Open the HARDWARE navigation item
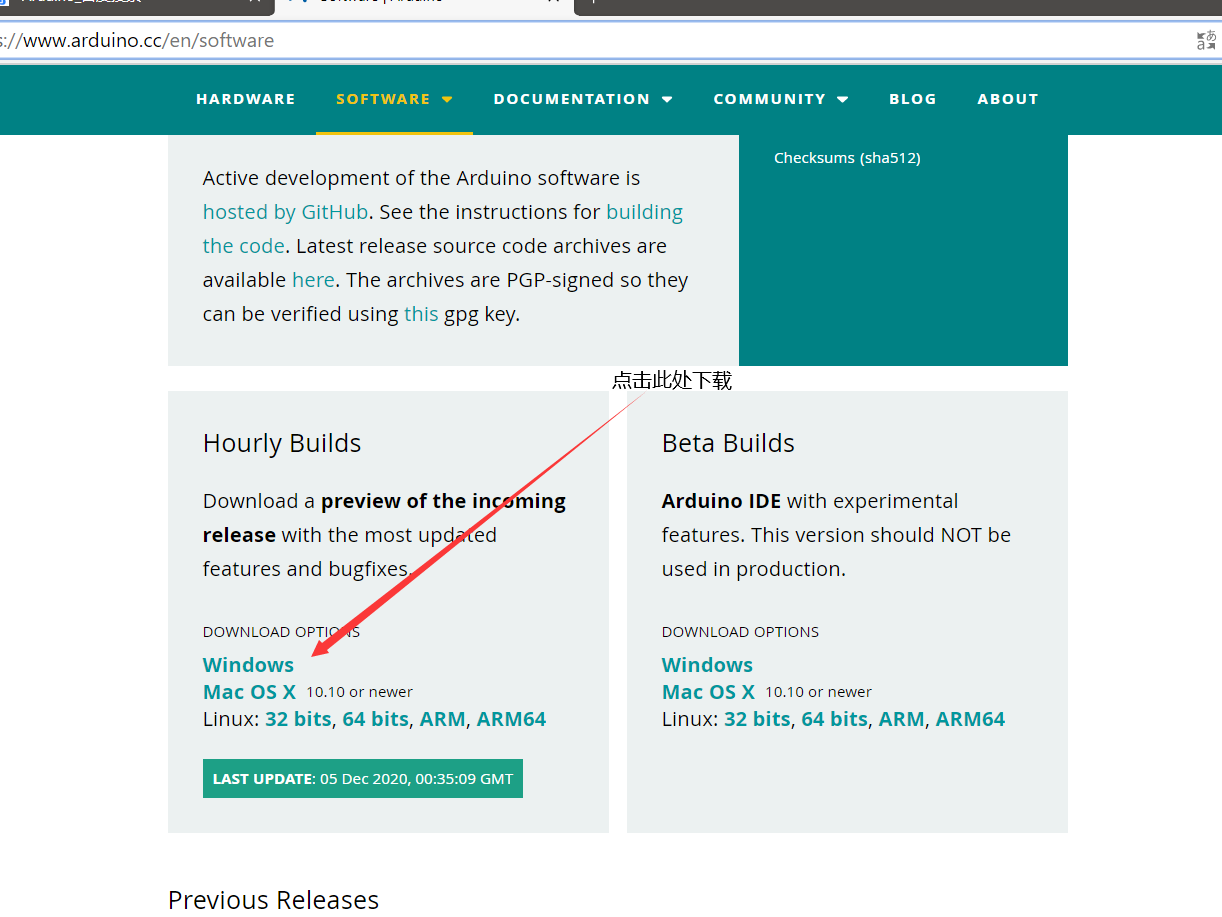This screenshot has height=917, width=1222. click(246, 99)
